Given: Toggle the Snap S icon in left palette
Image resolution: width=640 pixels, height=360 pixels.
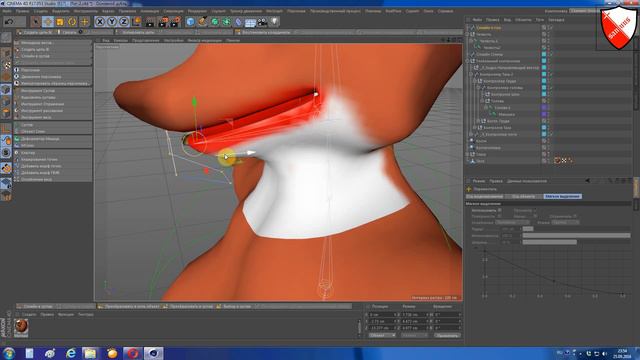Looking at the screenshot, I should click(x=6, y=152).
